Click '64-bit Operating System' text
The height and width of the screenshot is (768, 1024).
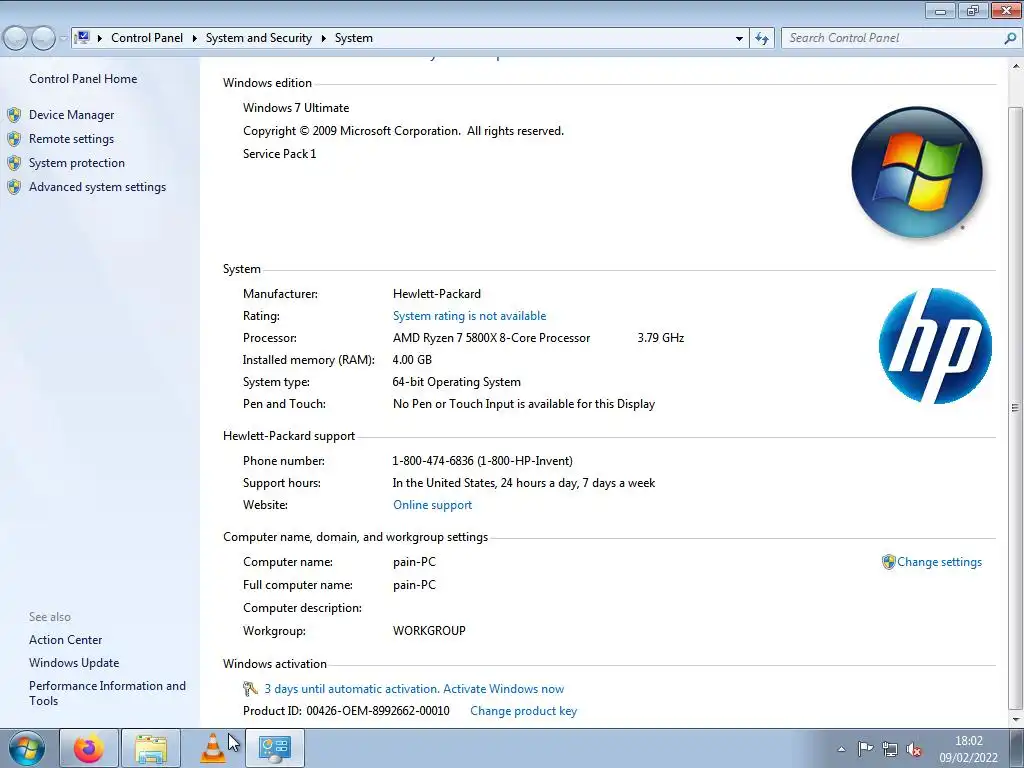(456, 382)
